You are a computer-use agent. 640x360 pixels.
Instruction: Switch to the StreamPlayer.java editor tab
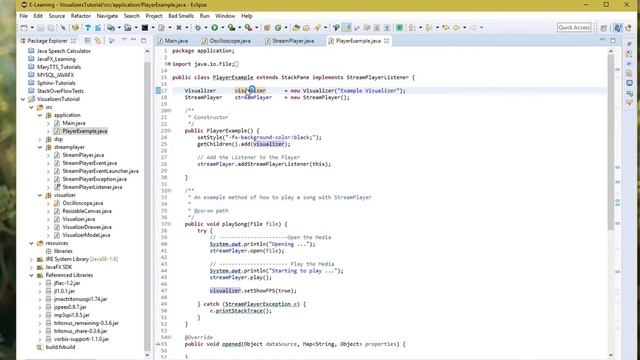coord(290,41)
